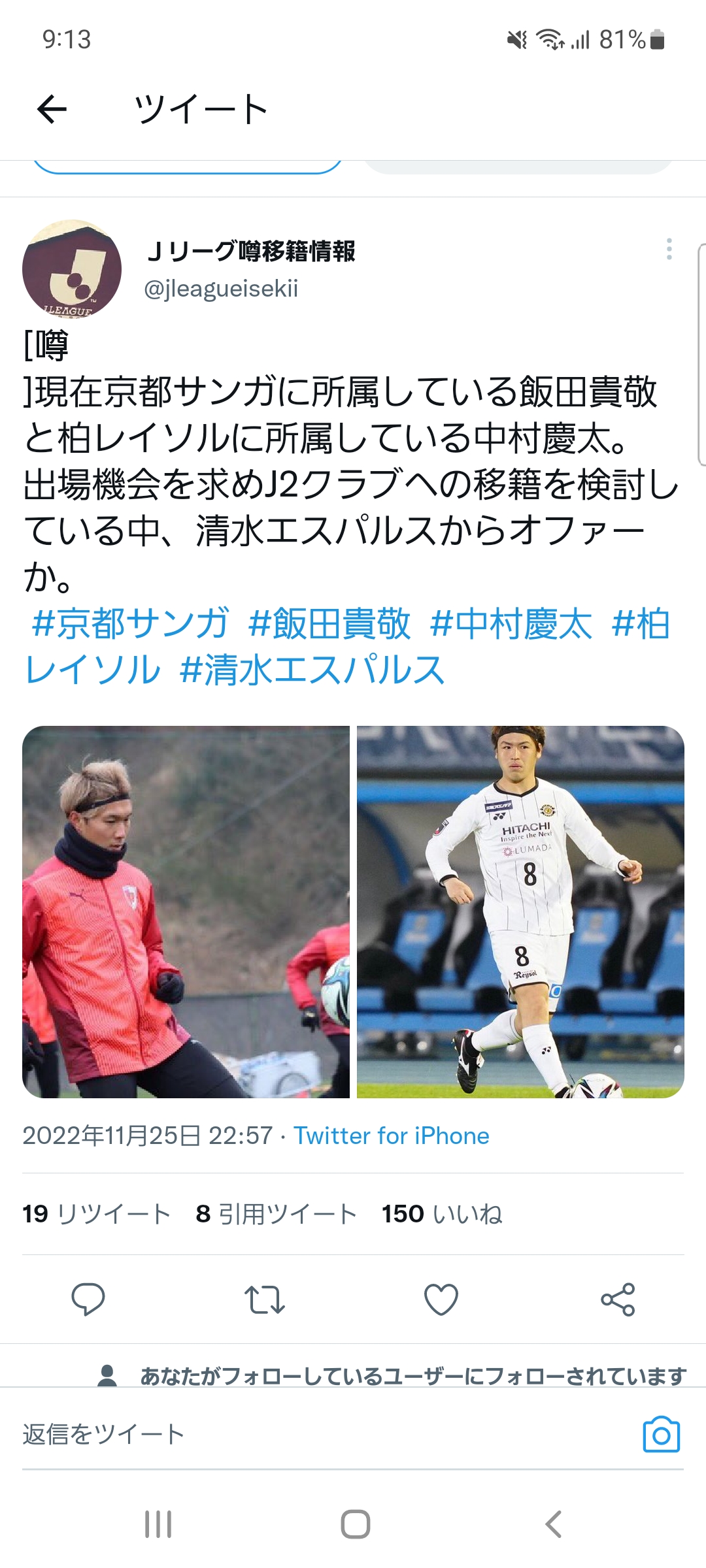Tap the share icon below tweet

tap(618, 1299)
